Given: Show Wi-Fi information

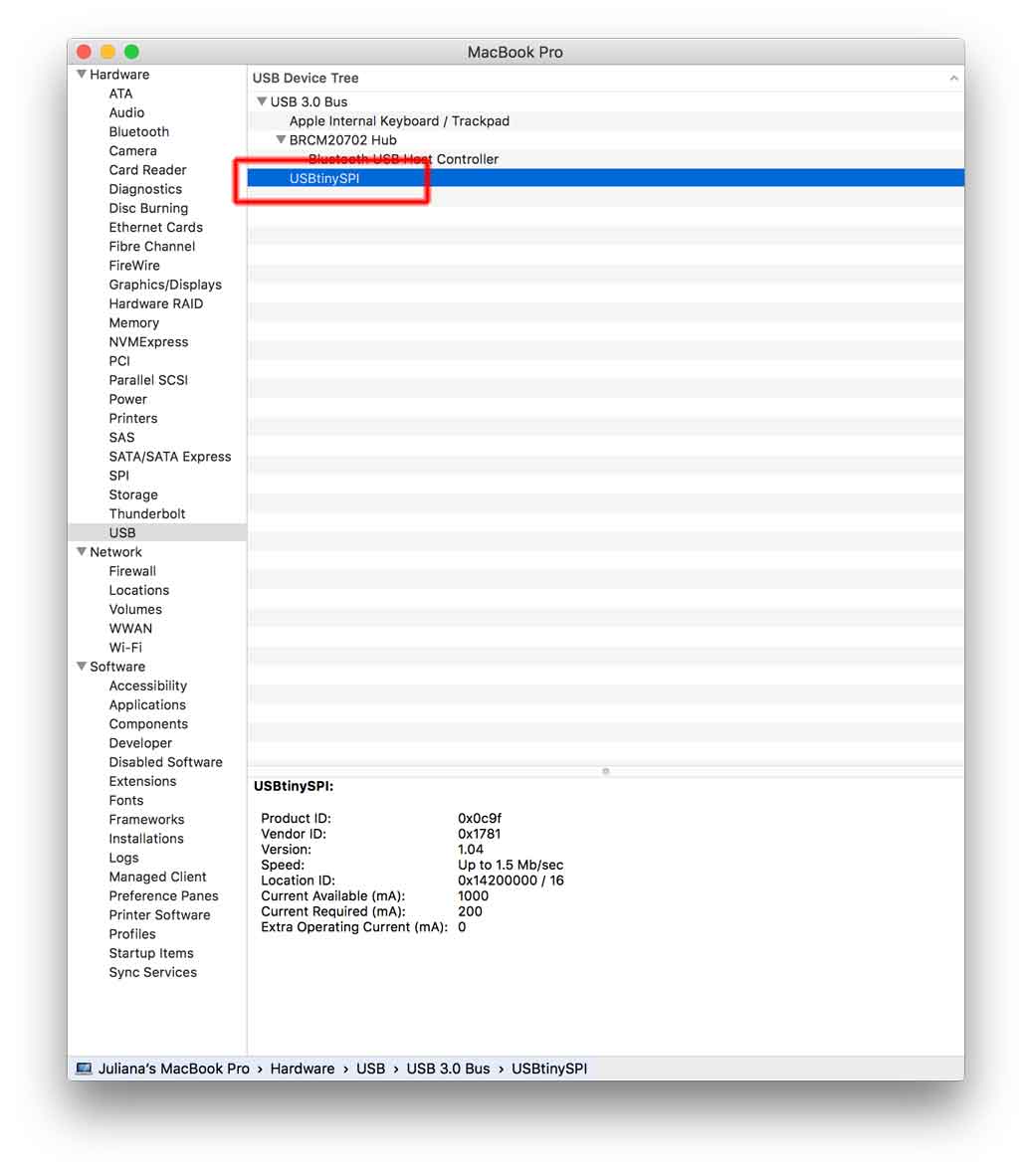Looking at the screenshot, I should (x=125, y=648).
